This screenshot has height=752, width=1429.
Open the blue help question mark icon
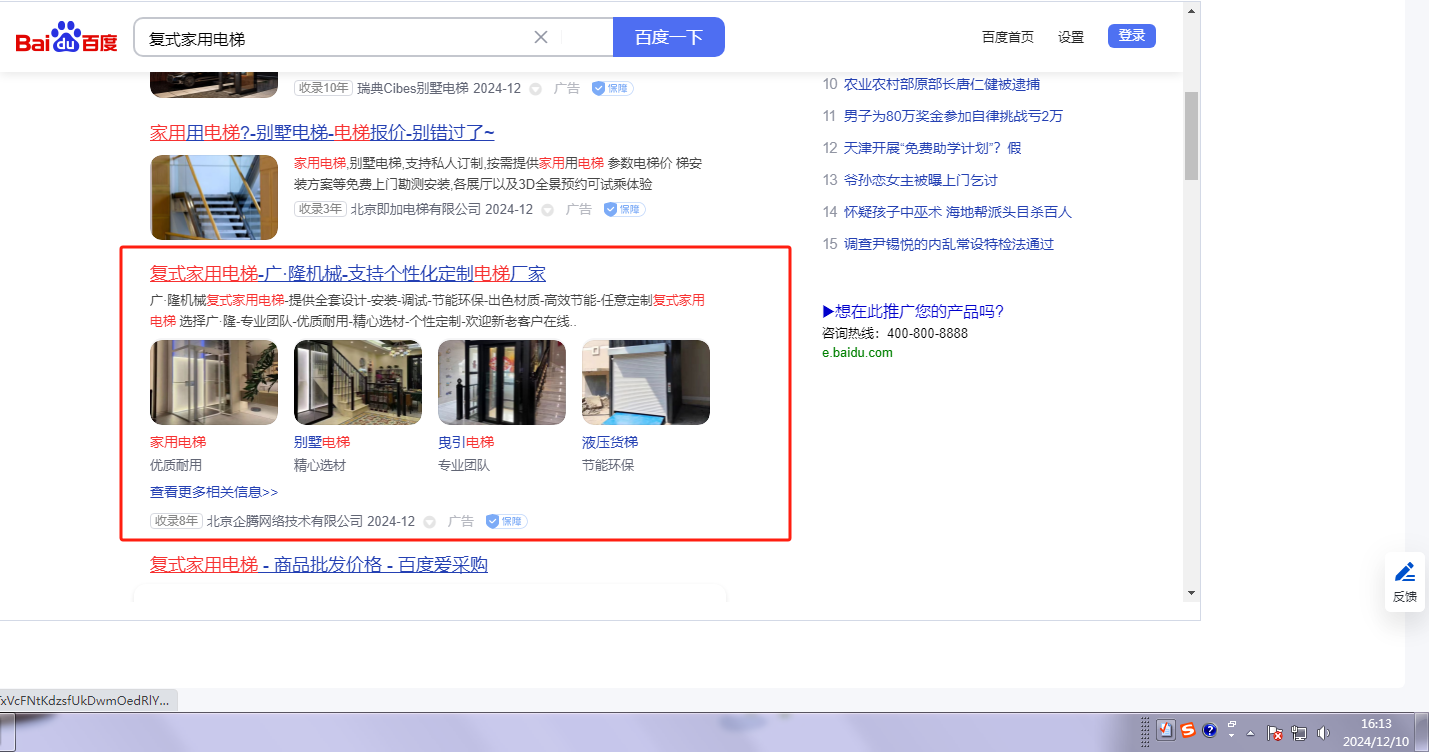tap(1209, 731)
